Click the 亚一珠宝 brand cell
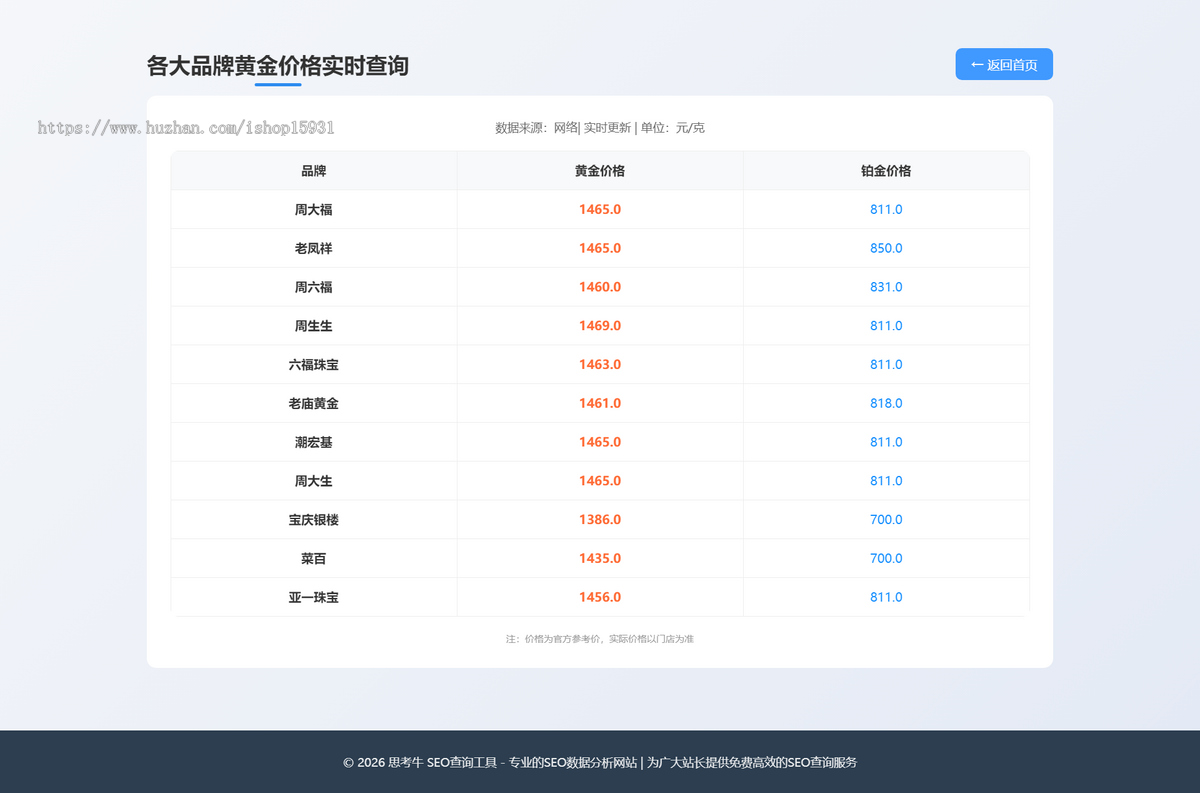Screen dimensions: 1200x793 tap(314, 597)
